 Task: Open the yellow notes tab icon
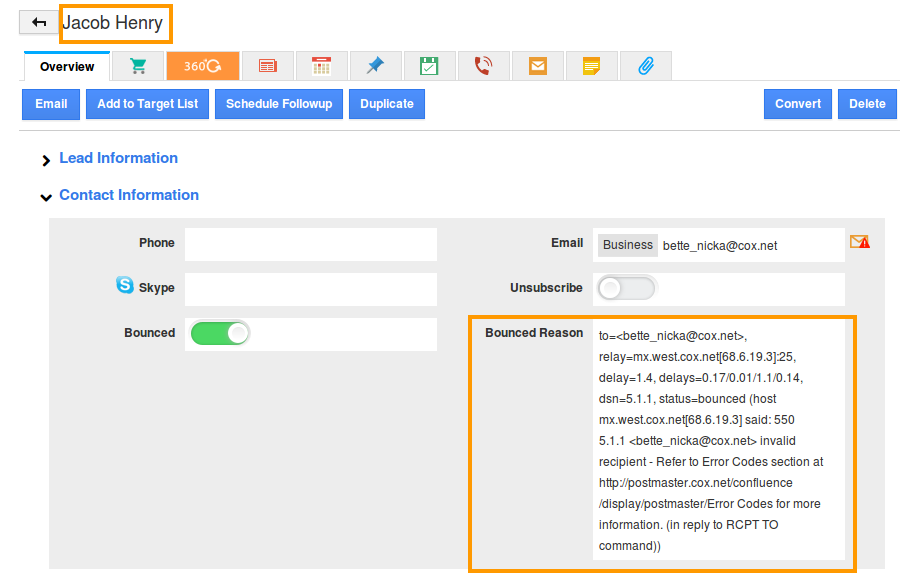tap(592, 66)
